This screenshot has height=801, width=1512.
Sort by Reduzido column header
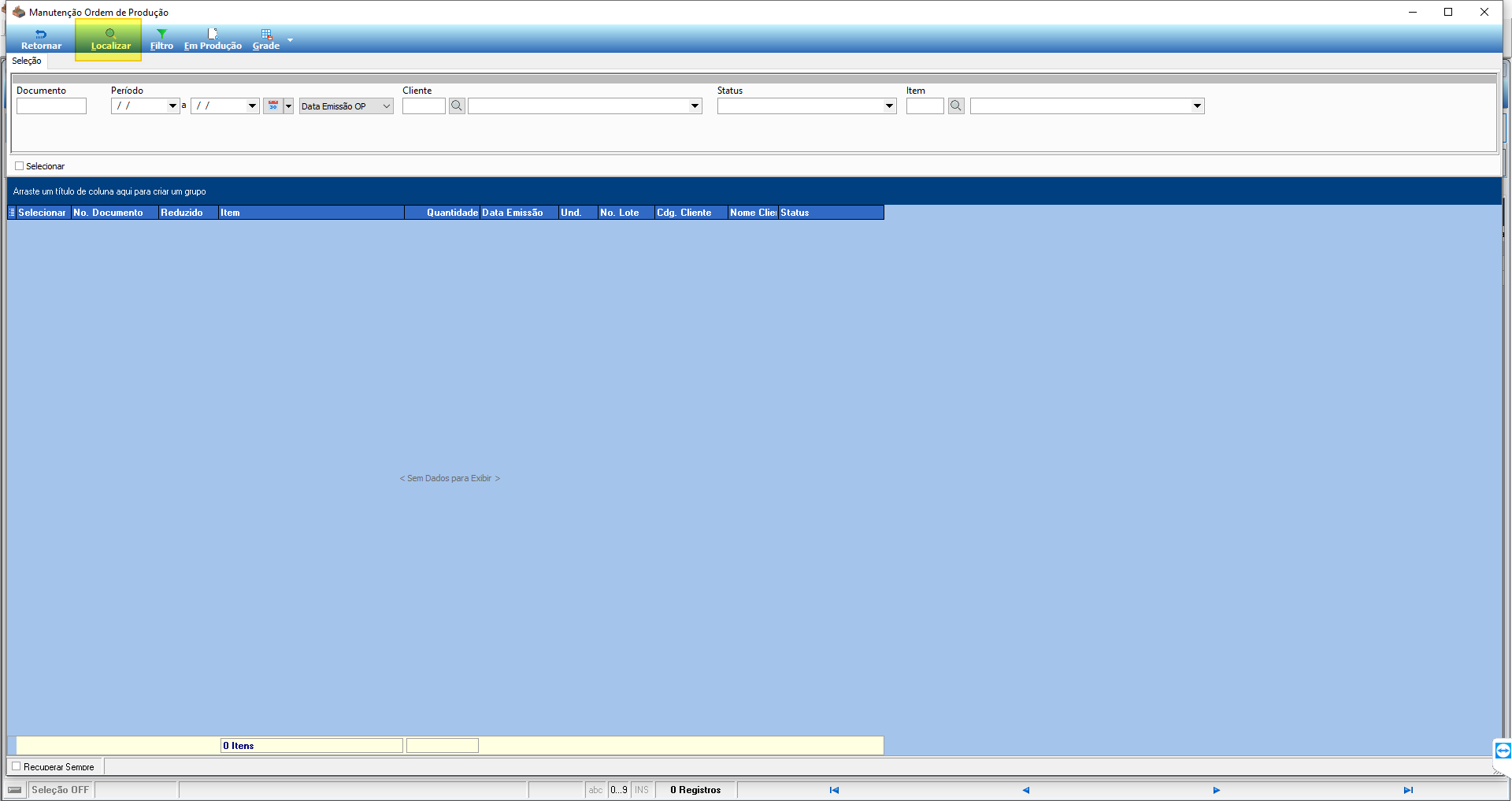[188, 213]
